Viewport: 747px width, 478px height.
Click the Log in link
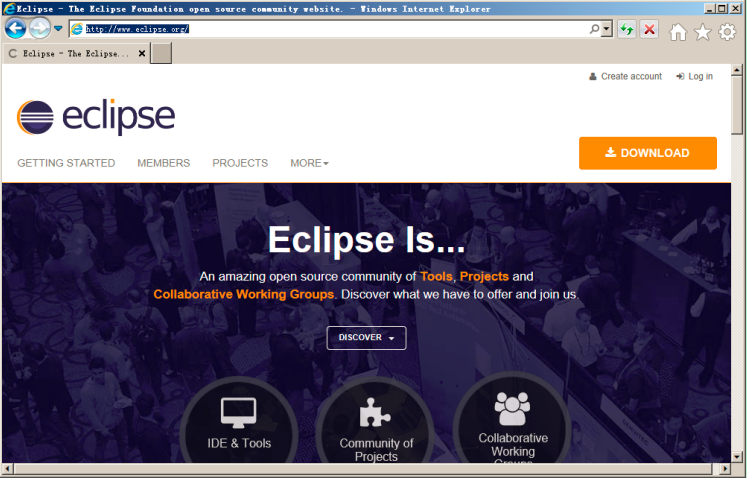click(x=694, y=76)
